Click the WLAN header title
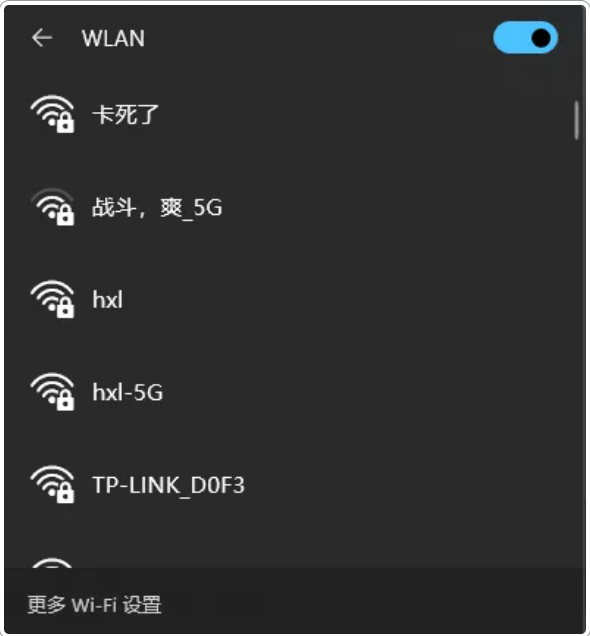 113,39
